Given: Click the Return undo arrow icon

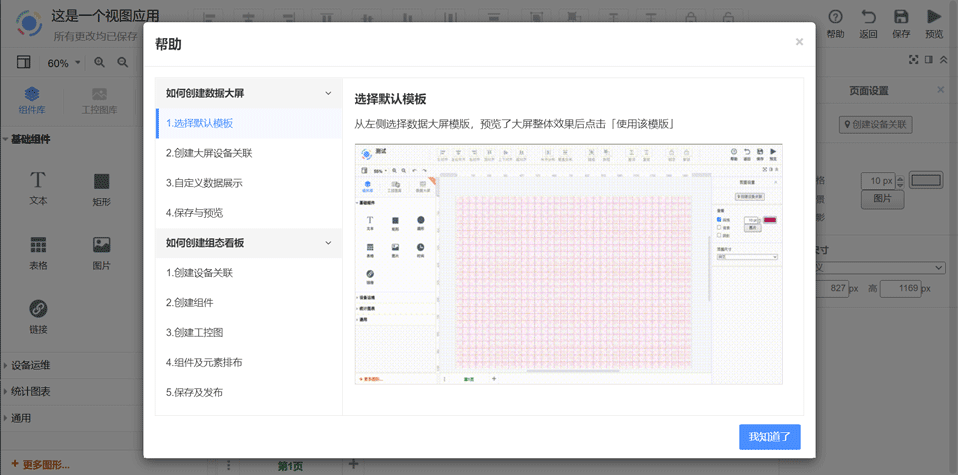Looking at the screenshot, I should pyautogui.click(x=868, y=17).
